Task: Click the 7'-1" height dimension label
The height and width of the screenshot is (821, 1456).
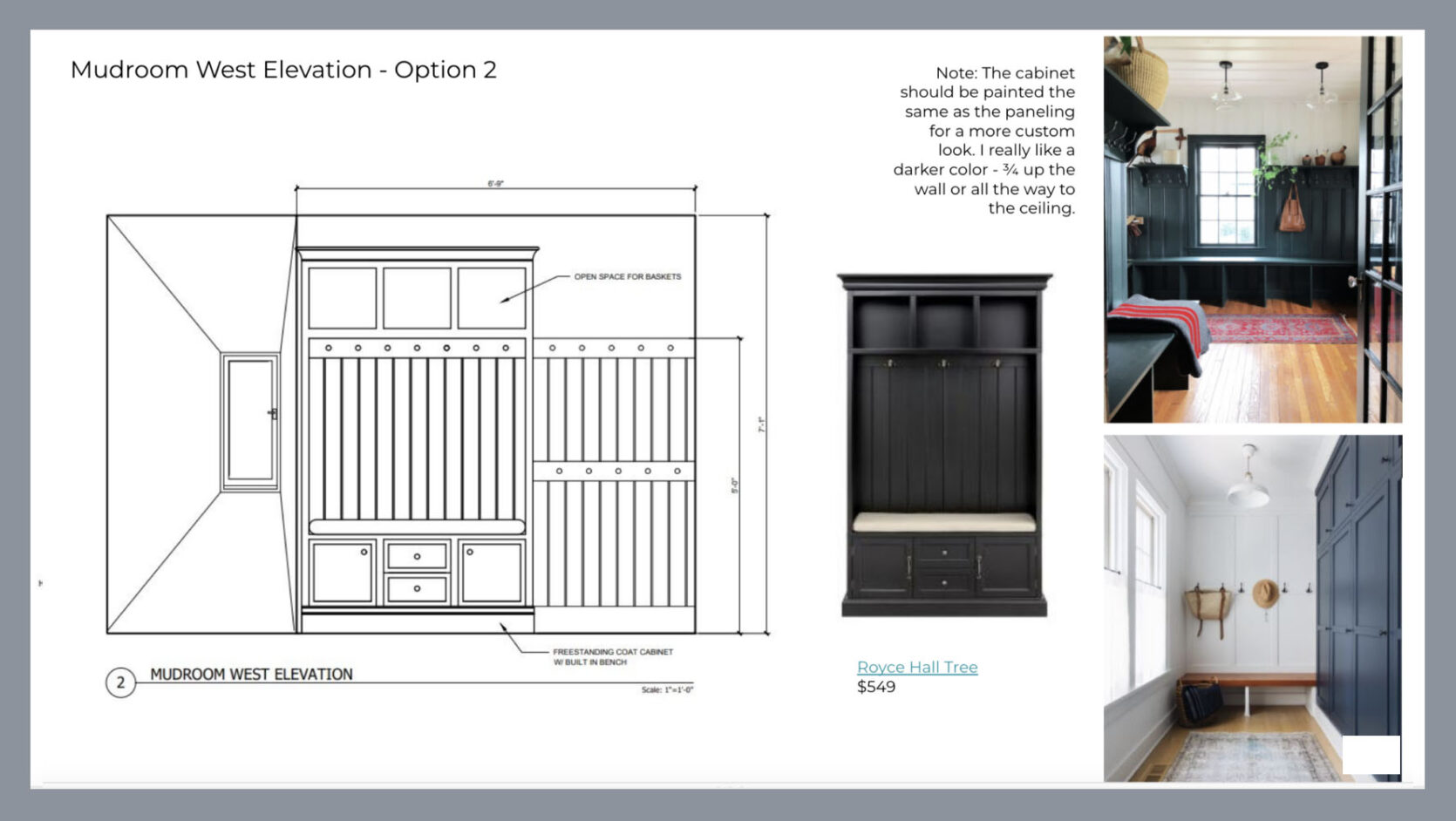Action: pyautogui.click(x=761, y=424)
